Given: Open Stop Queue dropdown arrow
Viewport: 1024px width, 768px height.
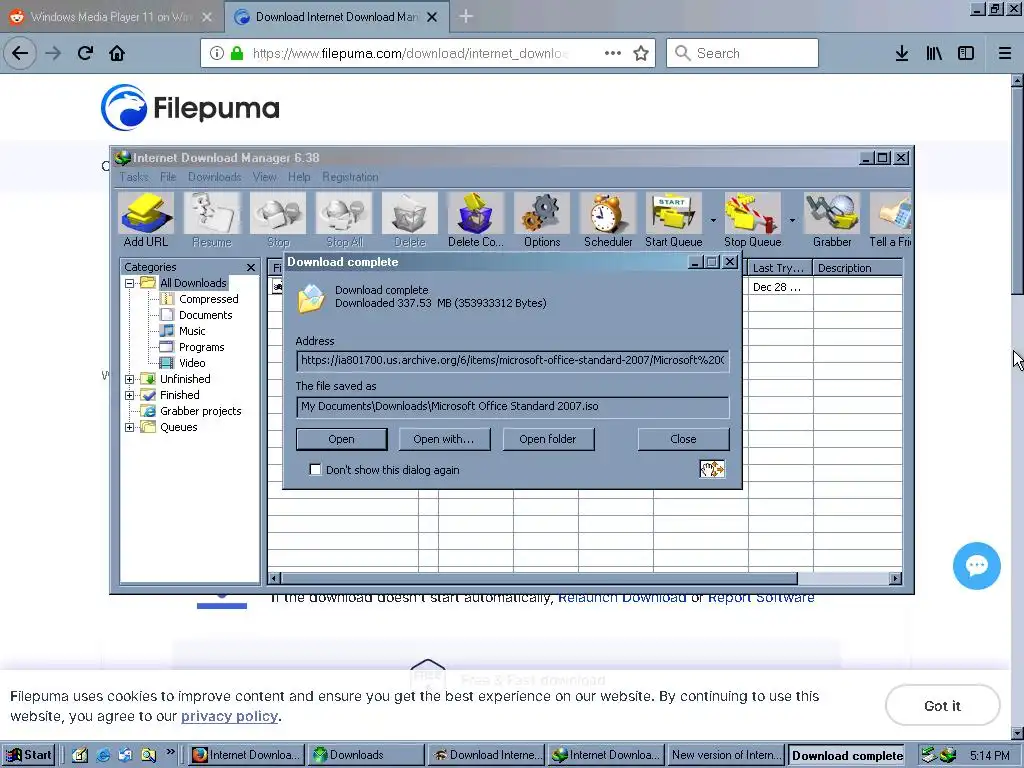Looking at the screenshot, I should 792,220.
